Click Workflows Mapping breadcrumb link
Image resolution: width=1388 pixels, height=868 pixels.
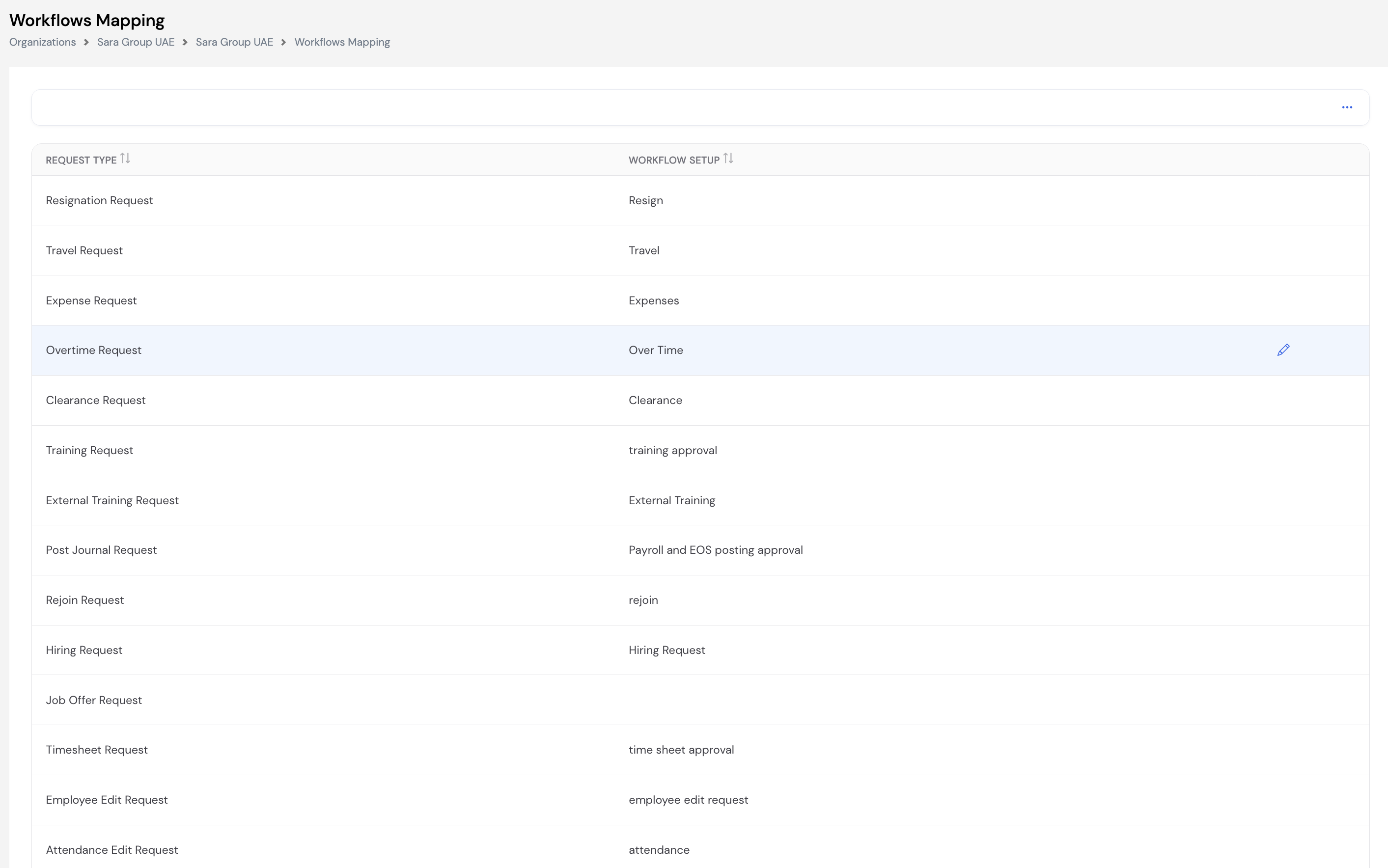(x=342, y=43)
